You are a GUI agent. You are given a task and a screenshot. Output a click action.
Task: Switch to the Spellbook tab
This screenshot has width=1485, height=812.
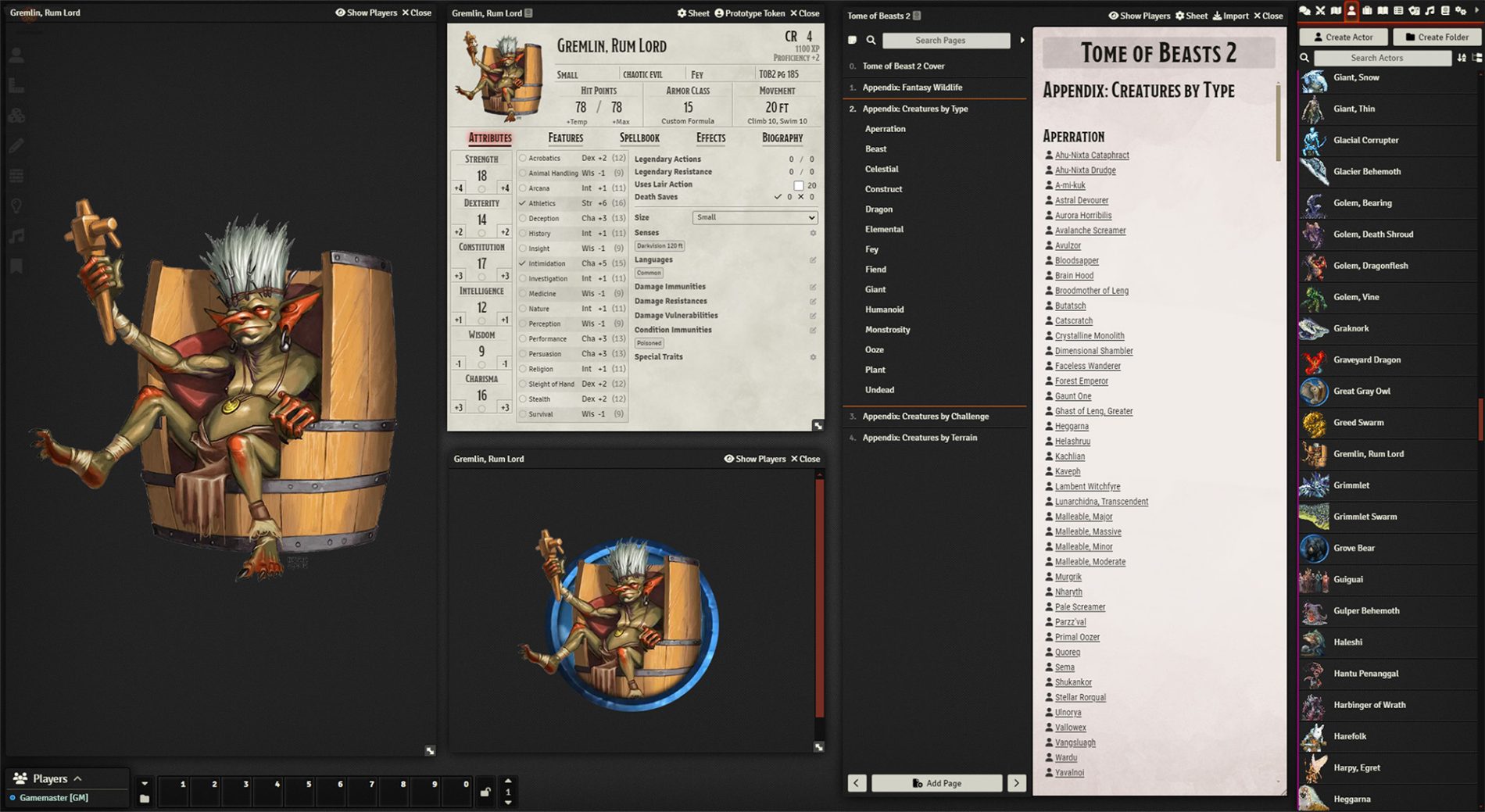[639, 138]
